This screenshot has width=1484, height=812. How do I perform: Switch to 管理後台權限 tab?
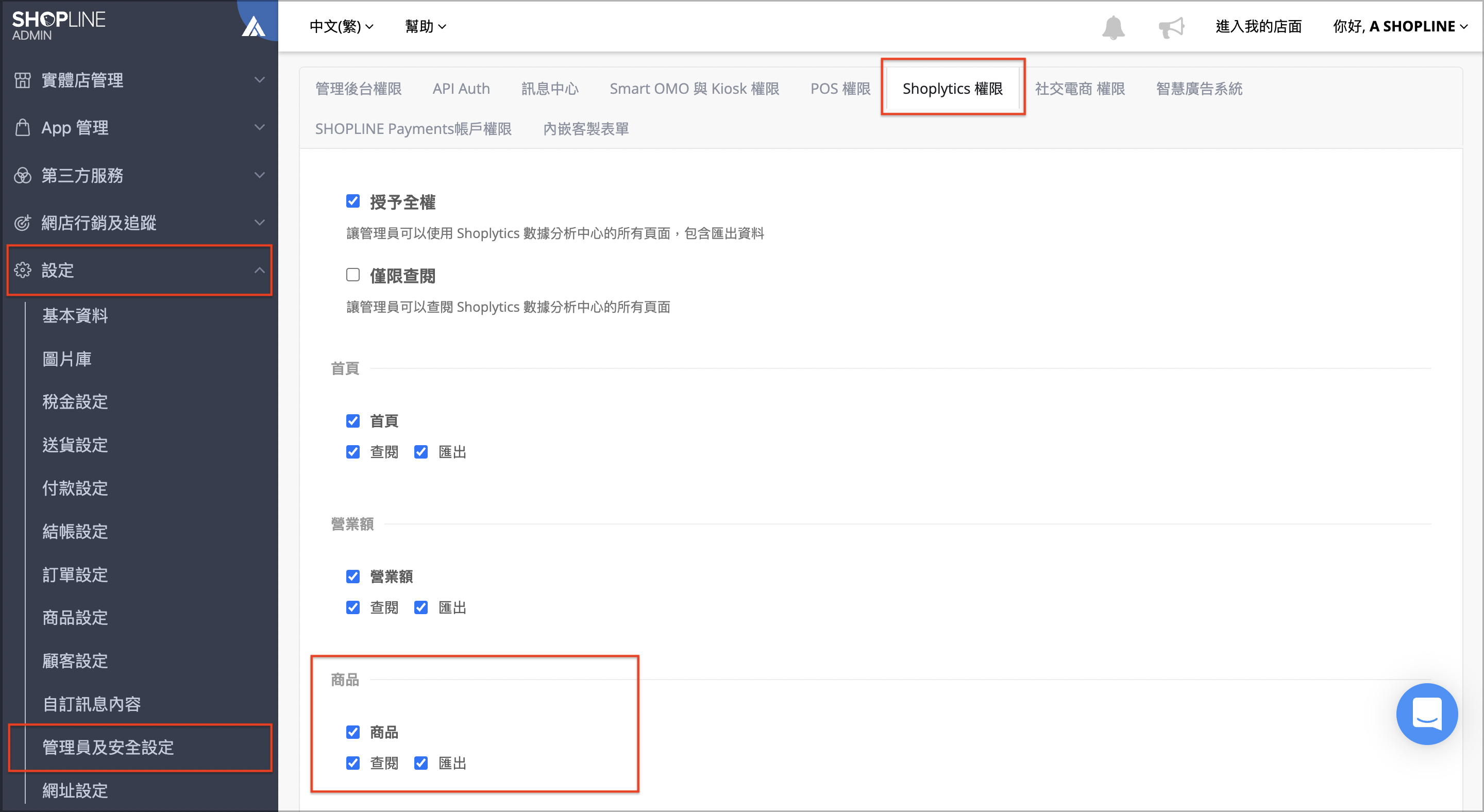[358, 89]
